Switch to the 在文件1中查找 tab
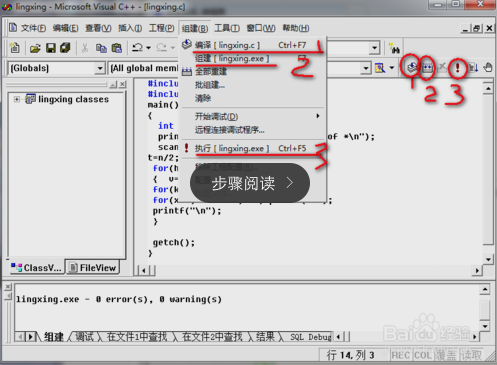 coord(137,337)
